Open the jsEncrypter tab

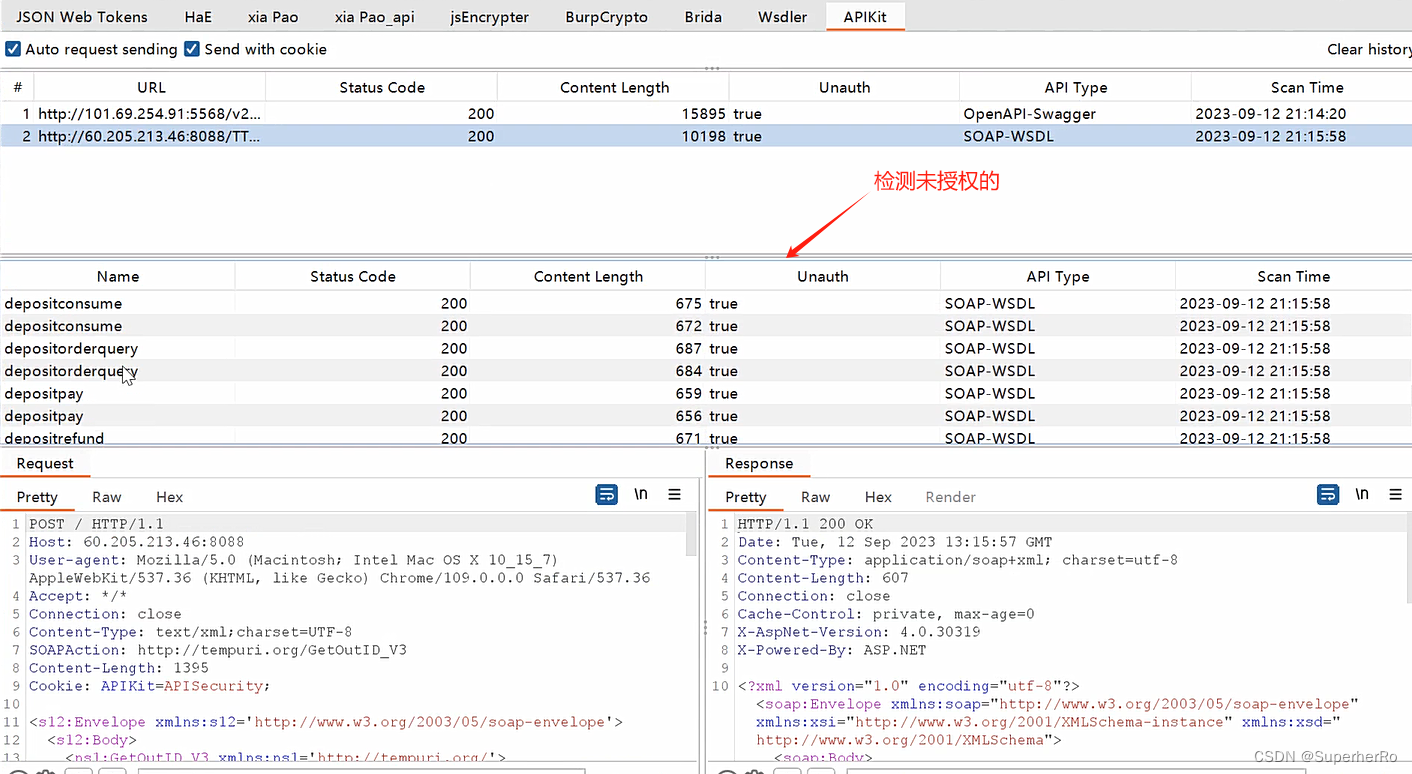(490, 17)
